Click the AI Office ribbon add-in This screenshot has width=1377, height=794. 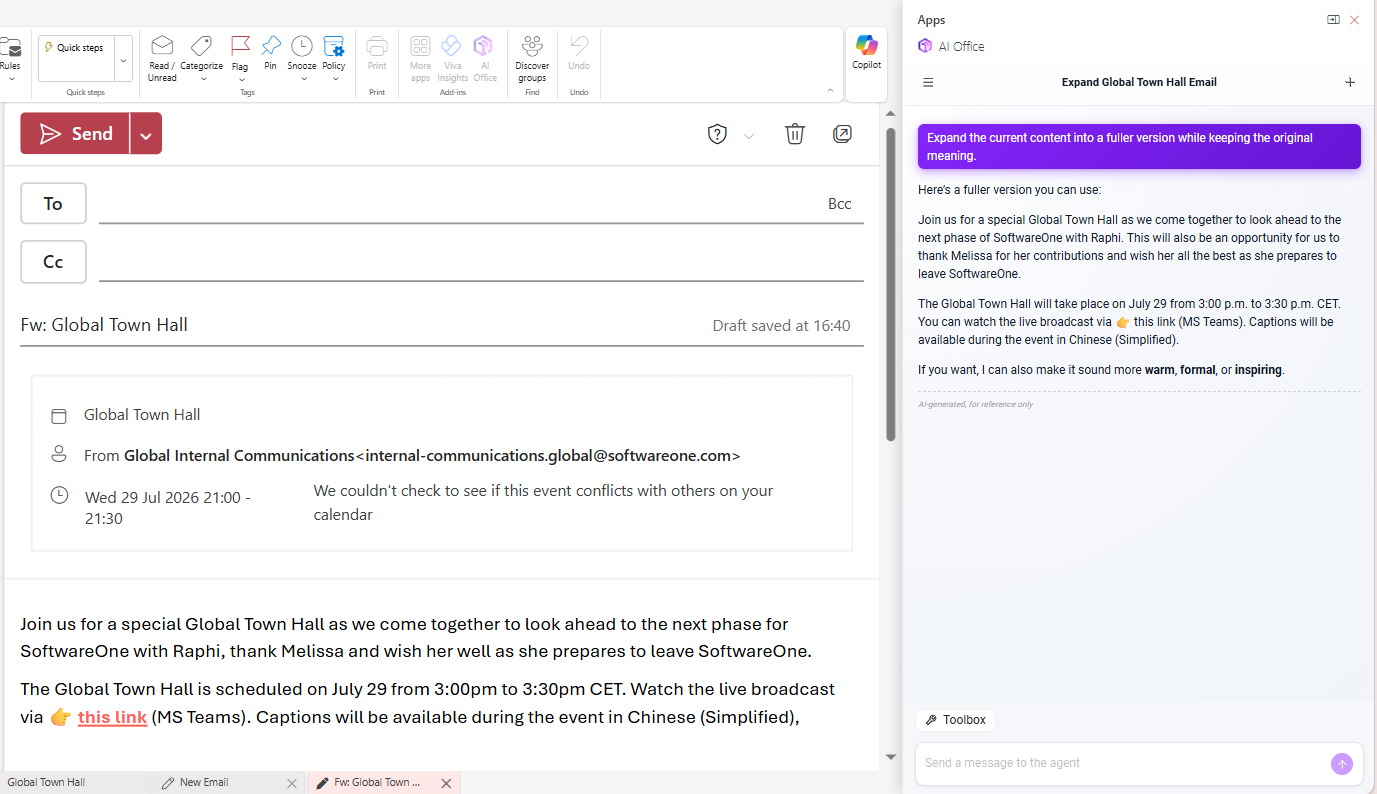[x=485, y=58]
